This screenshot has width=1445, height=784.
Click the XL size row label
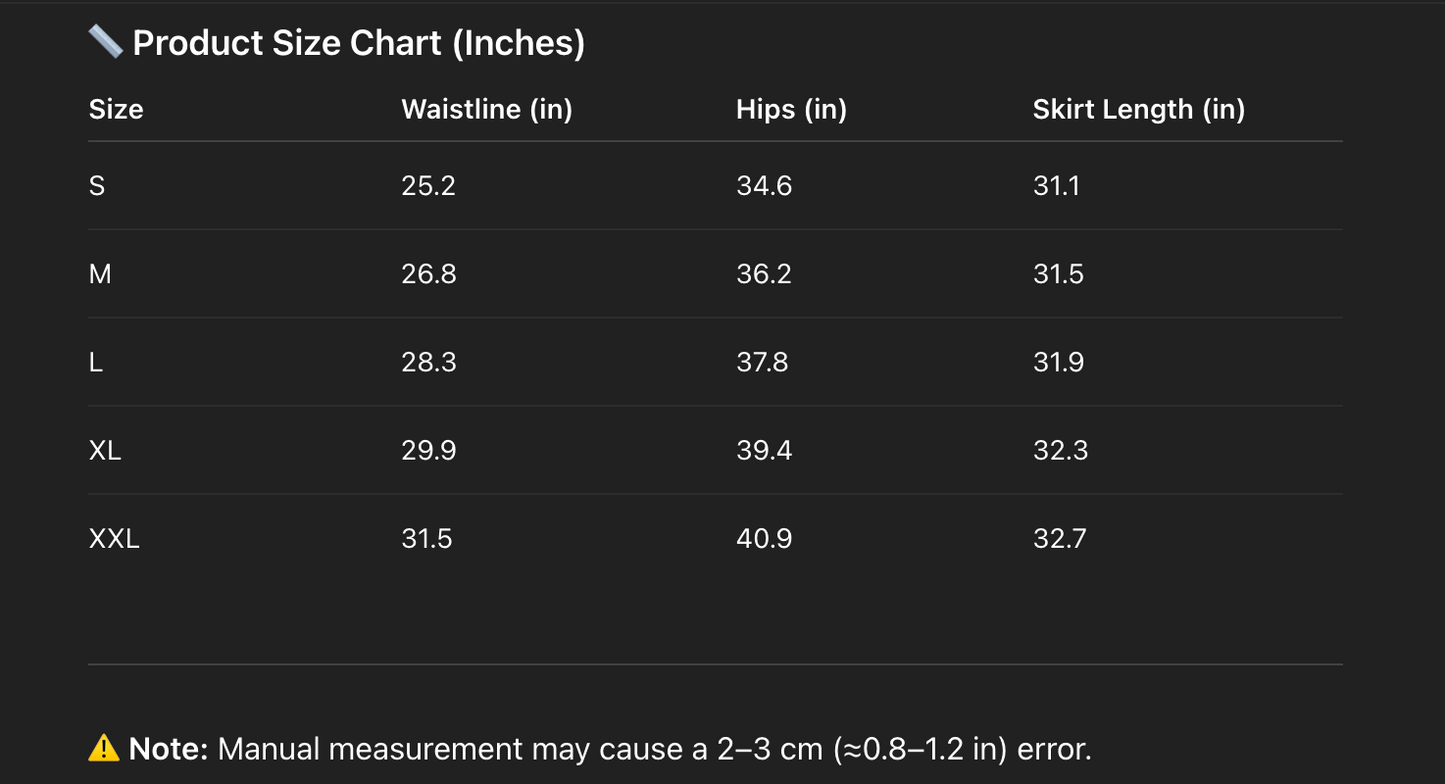105,450
